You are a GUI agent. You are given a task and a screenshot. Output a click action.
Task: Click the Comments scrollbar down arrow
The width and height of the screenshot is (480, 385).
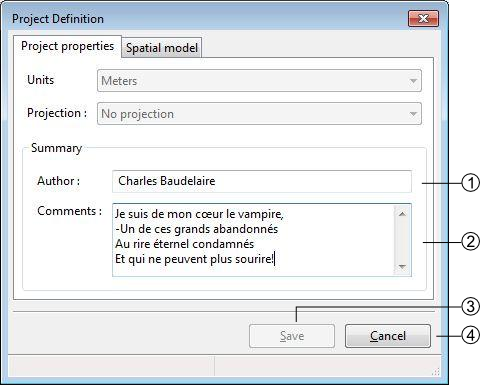[402, 266]
